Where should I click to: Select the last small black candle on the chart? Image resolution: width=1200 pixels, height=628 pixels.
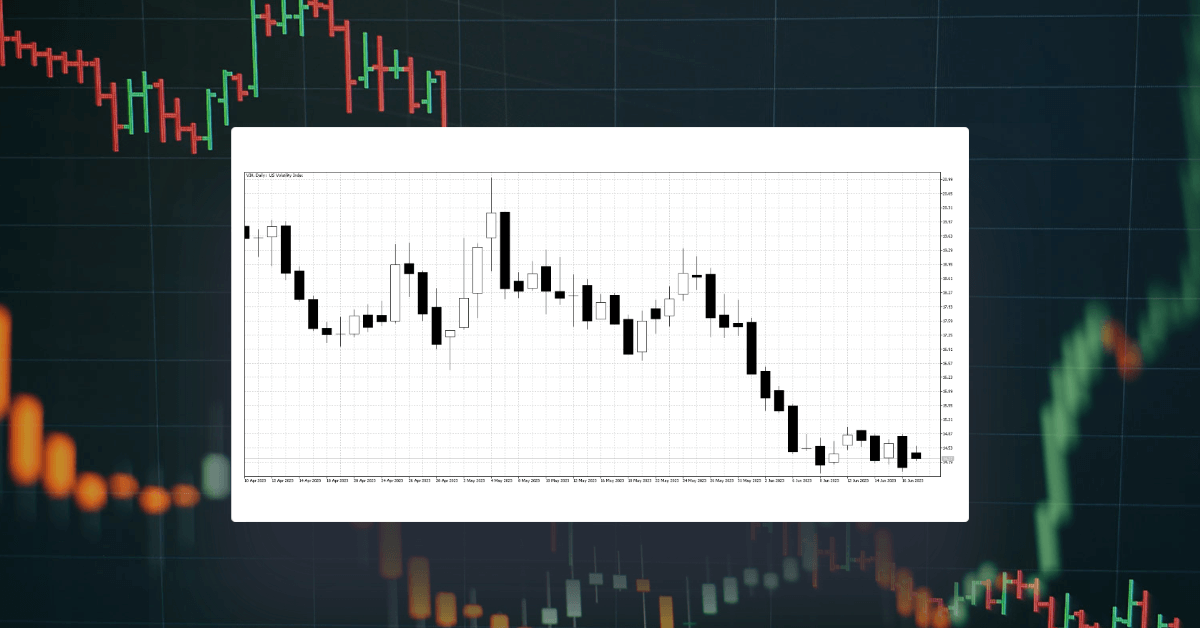click(x=917, y=457)
